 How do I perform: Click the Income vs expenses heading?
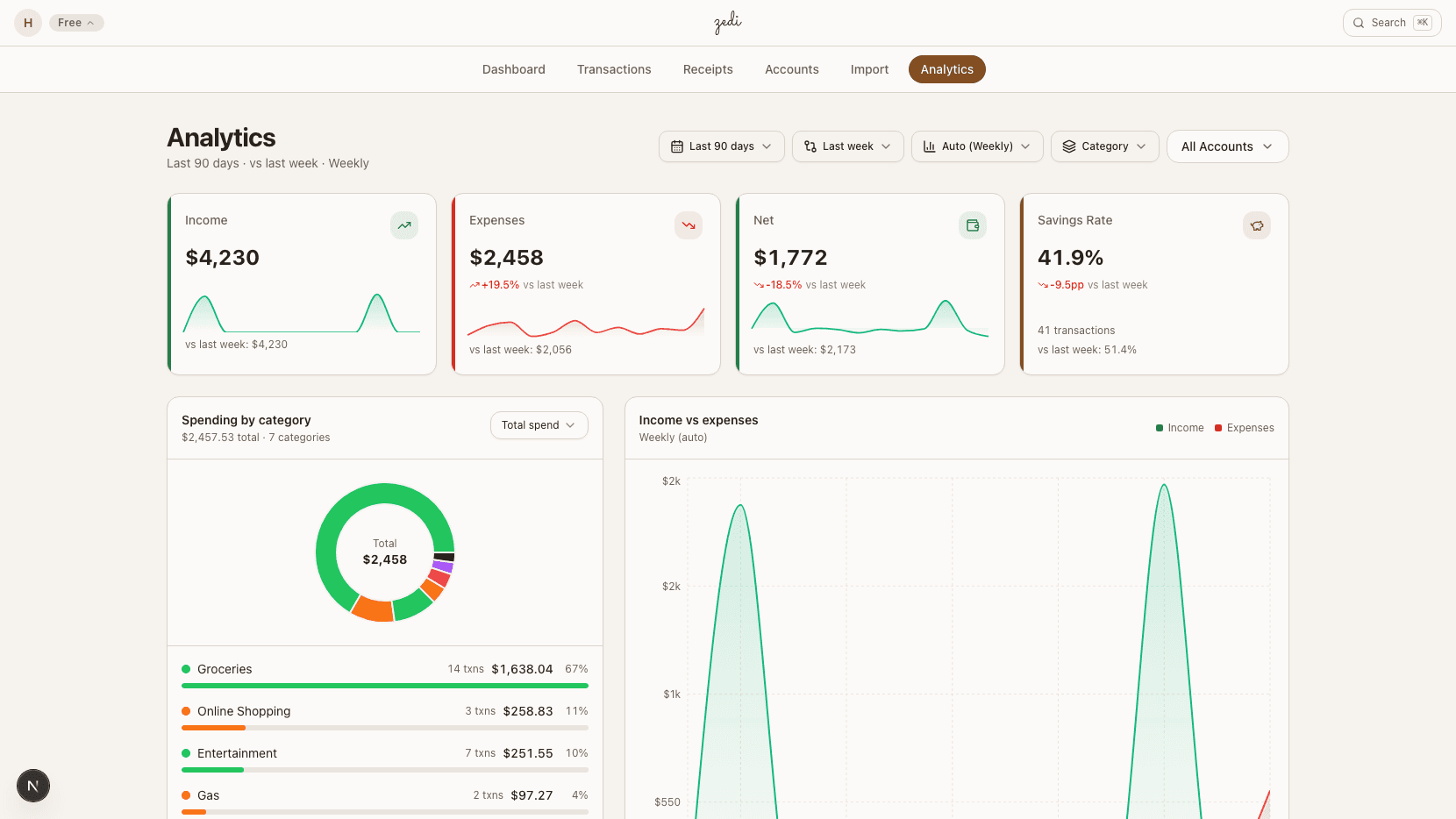(698, 420)
